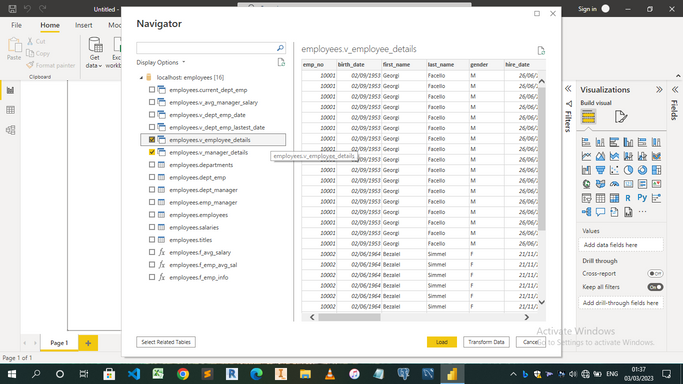Collapse the Visualizations pane
Screen dimensions: 683x384
point(659,90)
